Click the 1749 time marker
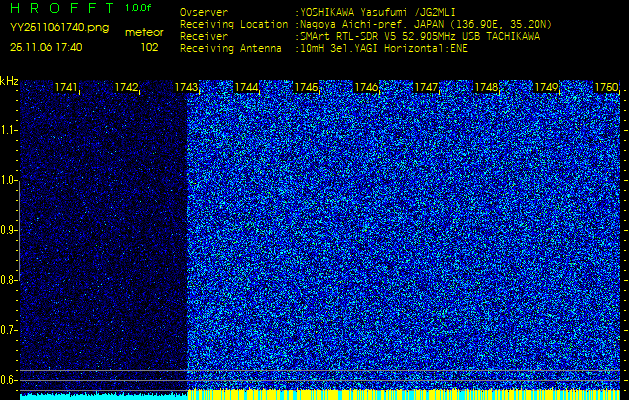Screen dimensions: 629x400 [x=546, y=87]
